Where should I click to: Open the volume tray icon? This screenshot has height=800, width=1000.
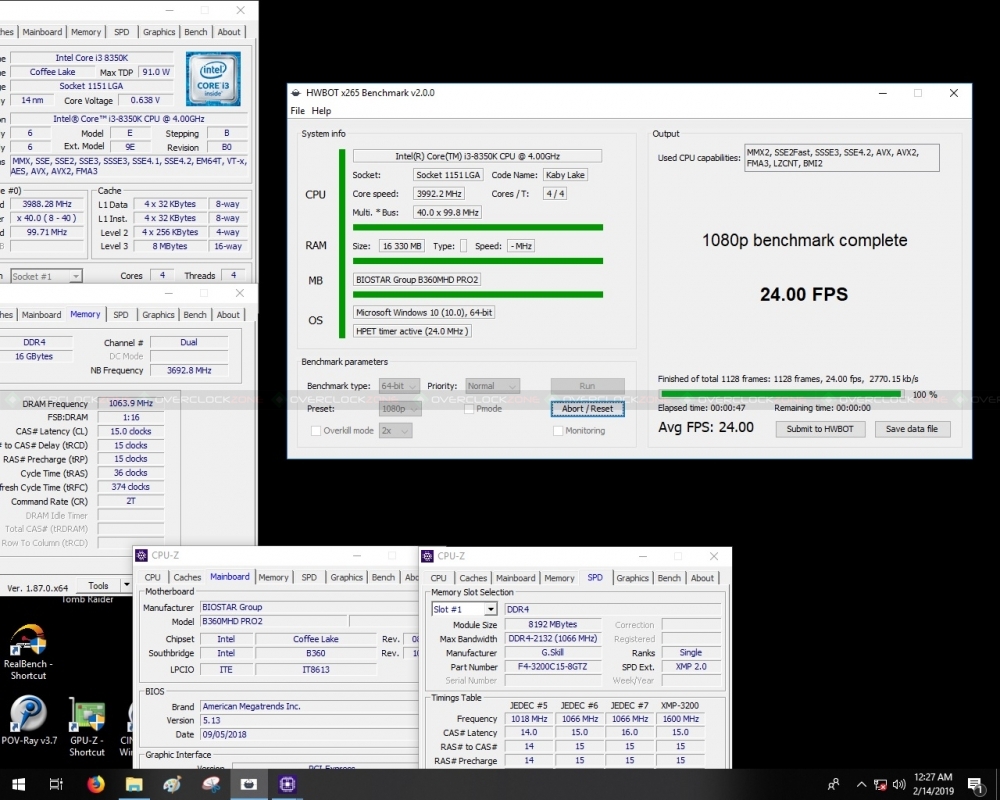click(x=899, y=784)
